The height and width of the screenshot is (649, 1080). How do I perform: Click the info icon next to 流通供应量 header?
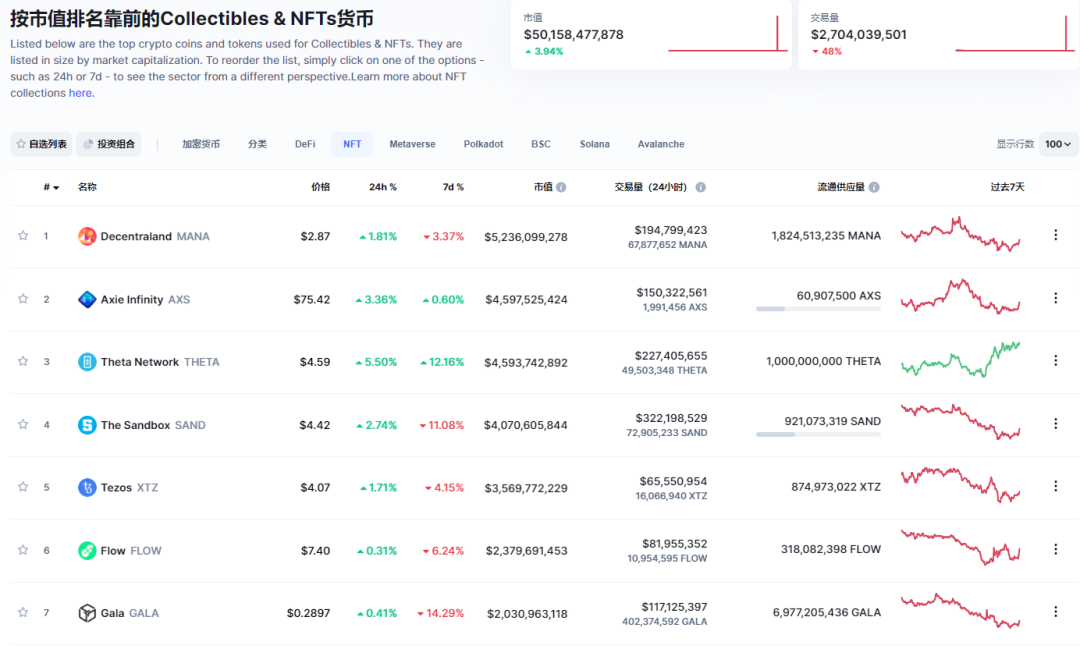click(x=874, y=187)
